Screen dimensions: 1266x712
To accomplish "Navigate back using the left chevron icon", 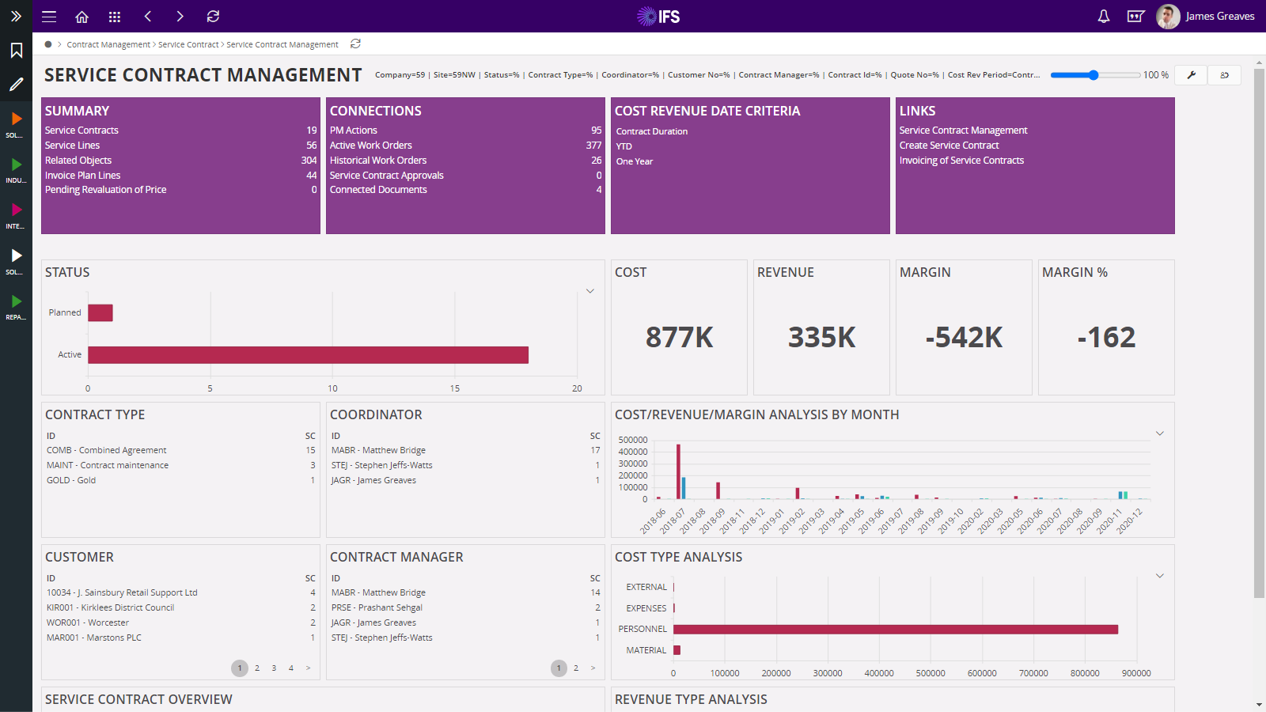I will coord(147,16).
